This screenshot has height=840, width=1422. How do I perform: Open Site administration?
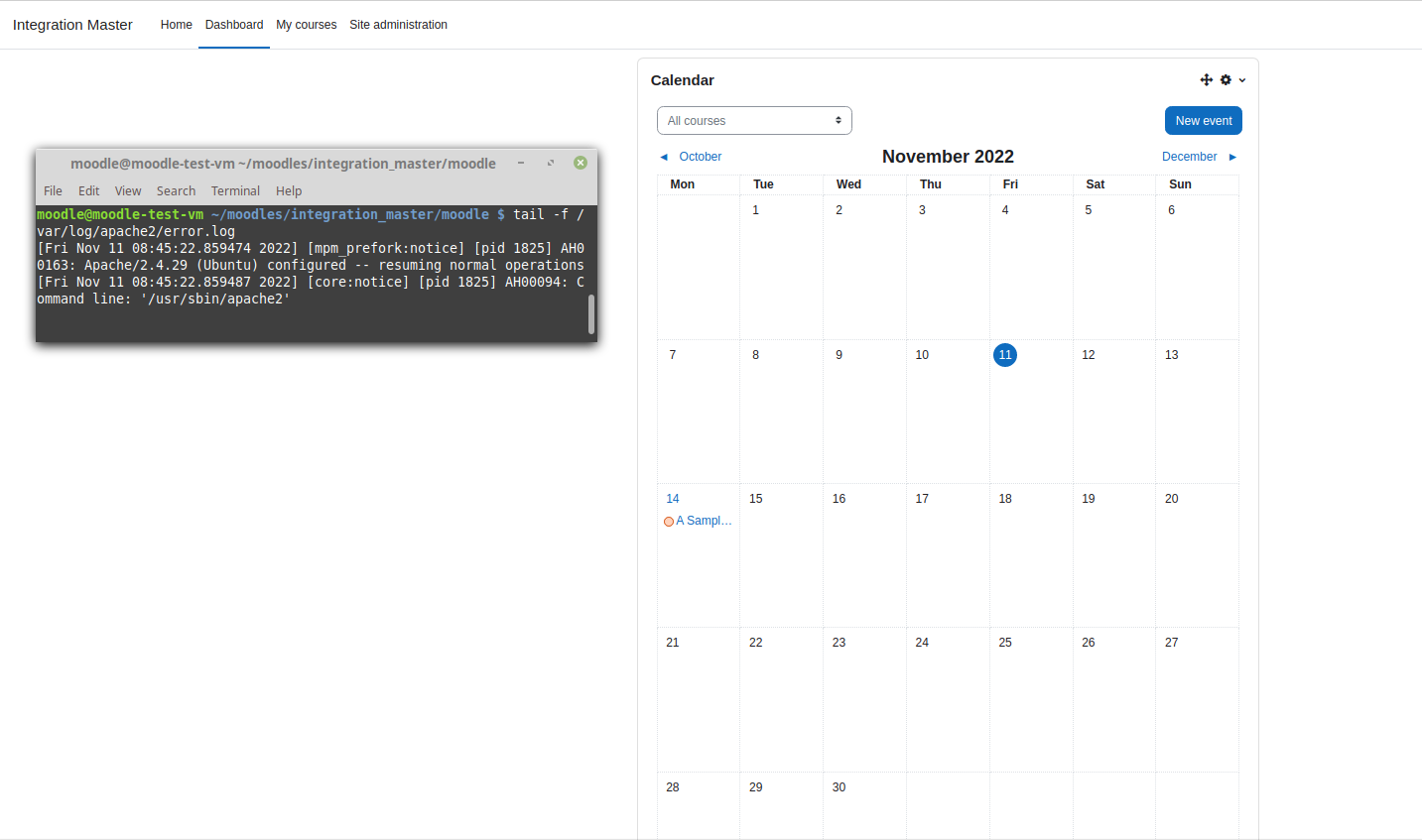pyautogui.click(x=398, y=25)
